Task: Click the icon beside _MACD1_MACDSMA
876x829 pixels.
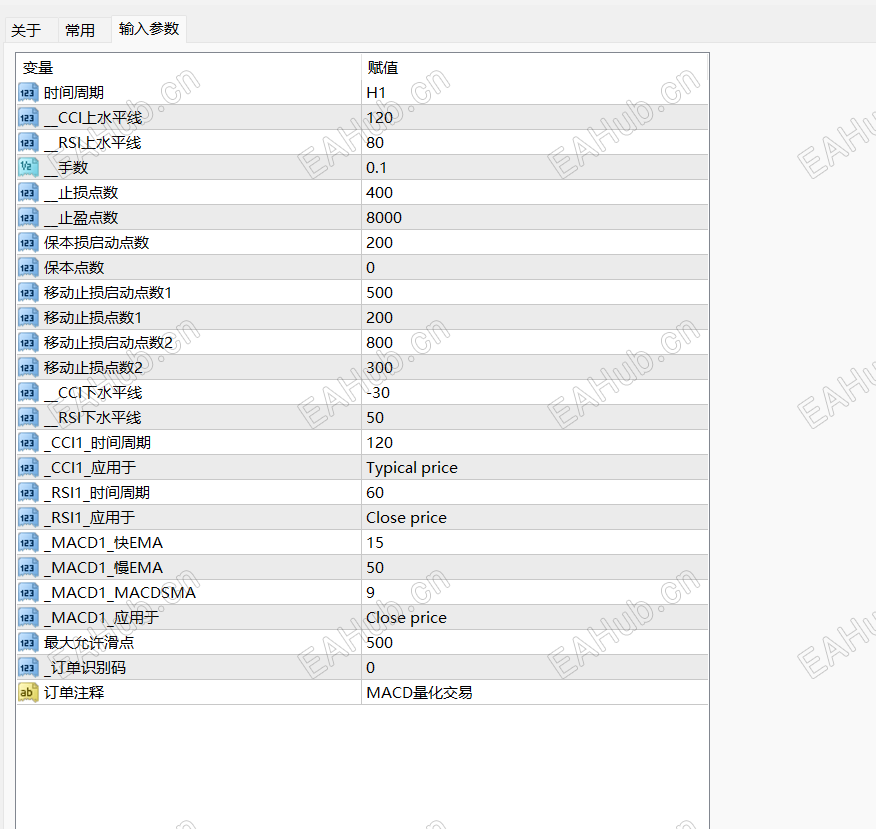Action: pos(28,593)
